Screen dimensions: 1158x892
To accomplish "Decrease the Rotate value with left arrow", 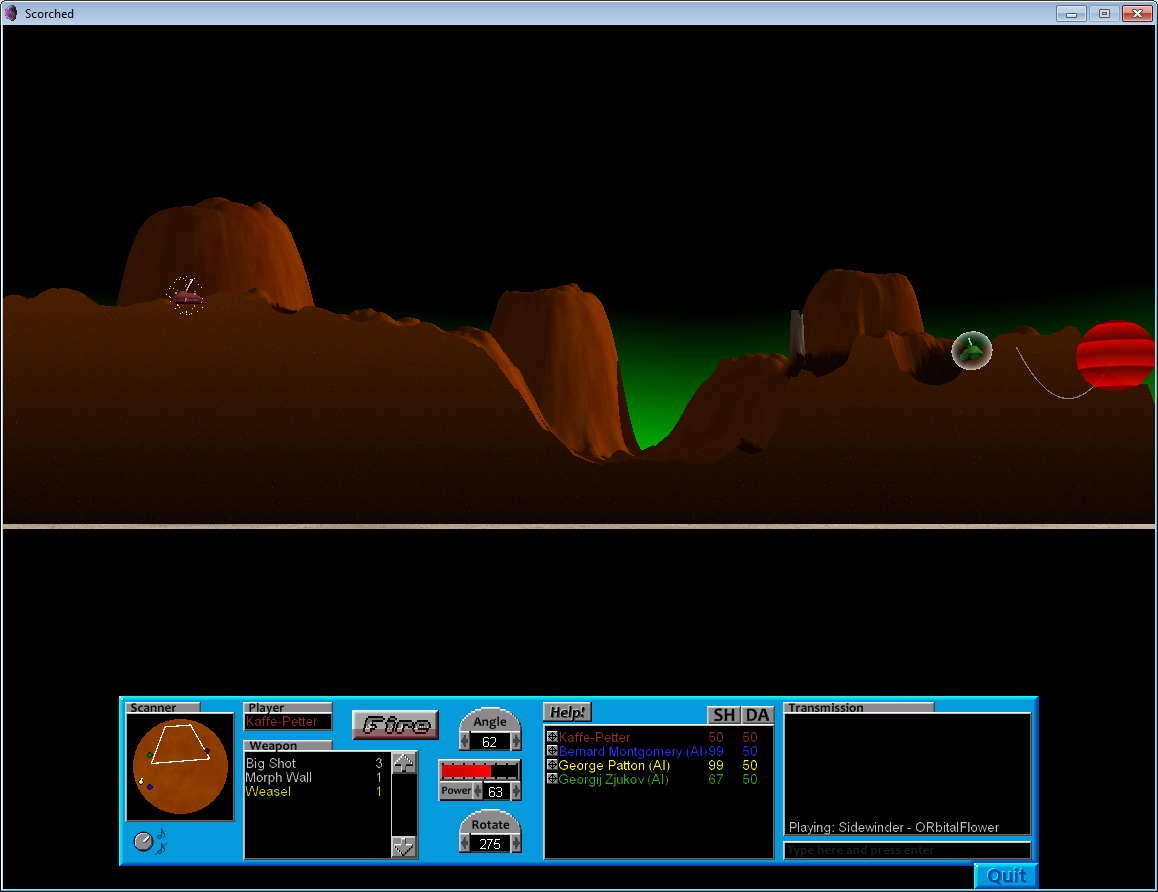I will pyautogui.click(x=465, y=843).
